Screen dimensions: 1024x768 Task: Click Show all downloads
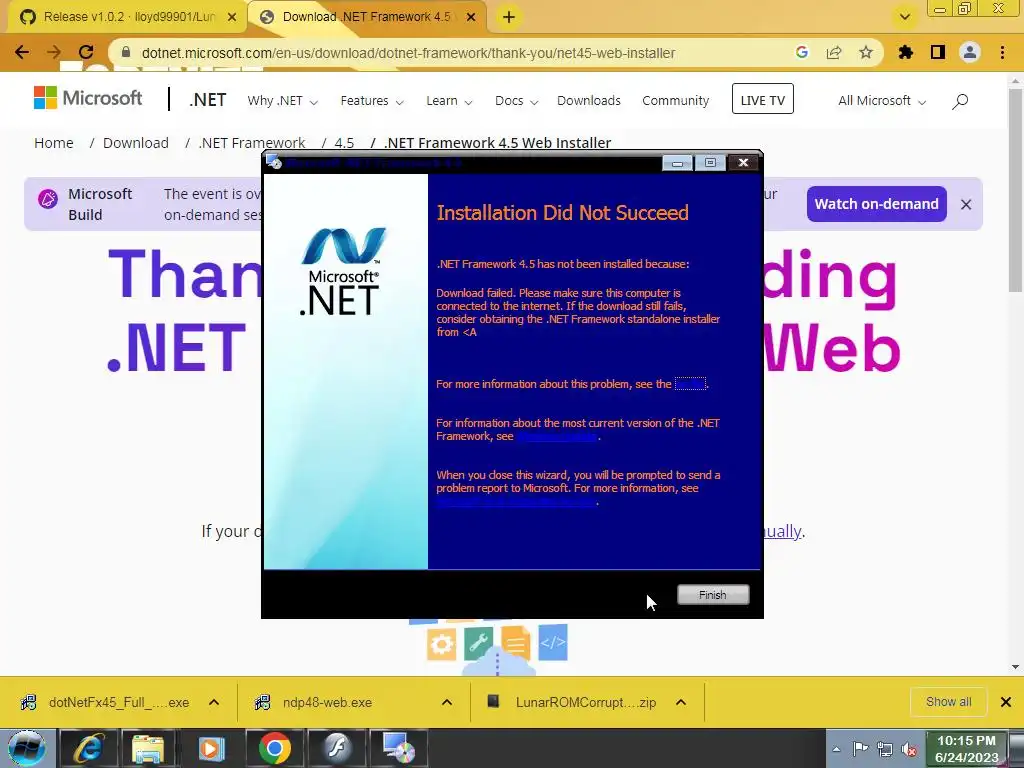(948, 702)
